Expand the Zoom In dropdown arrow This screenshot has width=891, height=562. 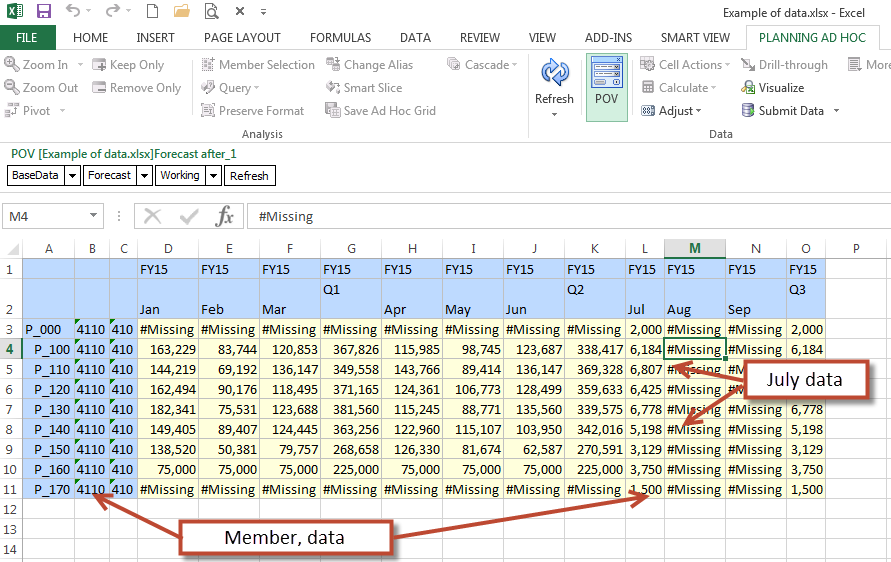point(80,65)
